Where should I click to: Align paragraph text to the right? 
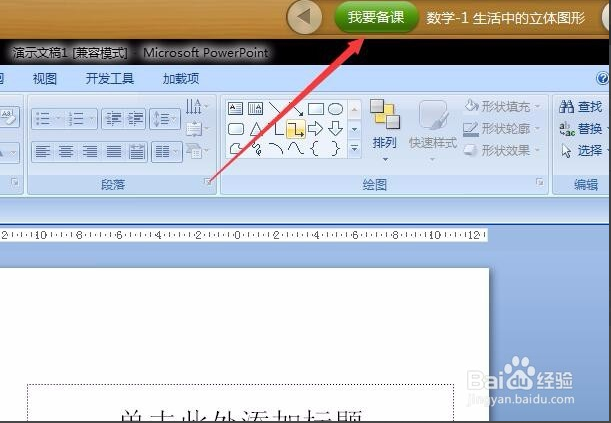tap(90, 152)
